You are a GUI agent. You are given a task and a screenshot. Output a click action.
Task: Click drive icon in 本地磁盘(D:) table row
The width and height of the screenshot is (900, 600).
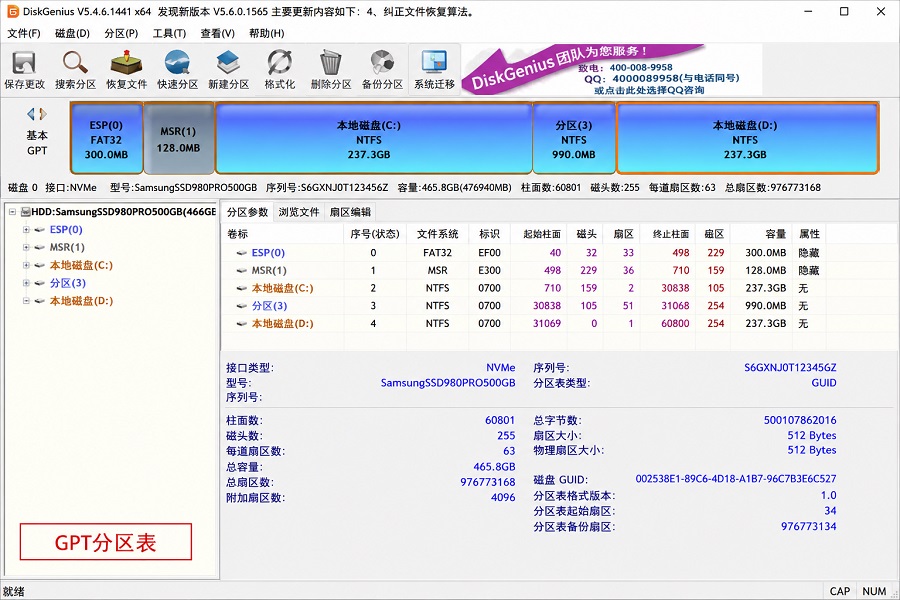tap(242, 324)
